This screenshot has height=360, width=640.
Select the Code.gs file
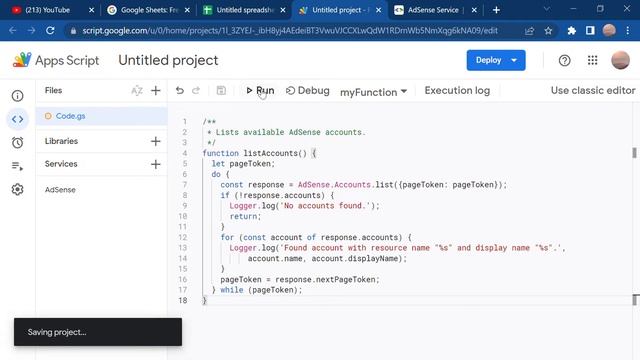(x=102, y=116)
